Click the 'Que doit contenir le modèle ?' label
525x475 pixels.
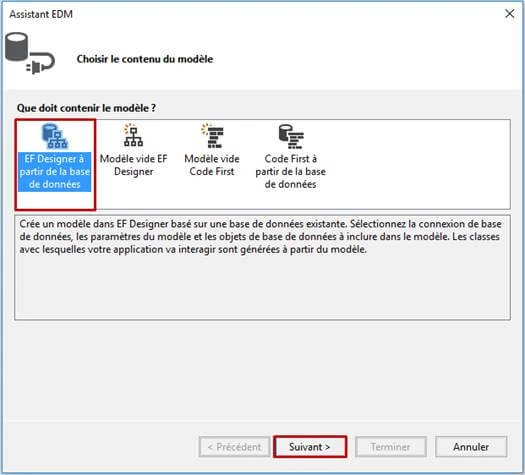click(x=86, y=108)
